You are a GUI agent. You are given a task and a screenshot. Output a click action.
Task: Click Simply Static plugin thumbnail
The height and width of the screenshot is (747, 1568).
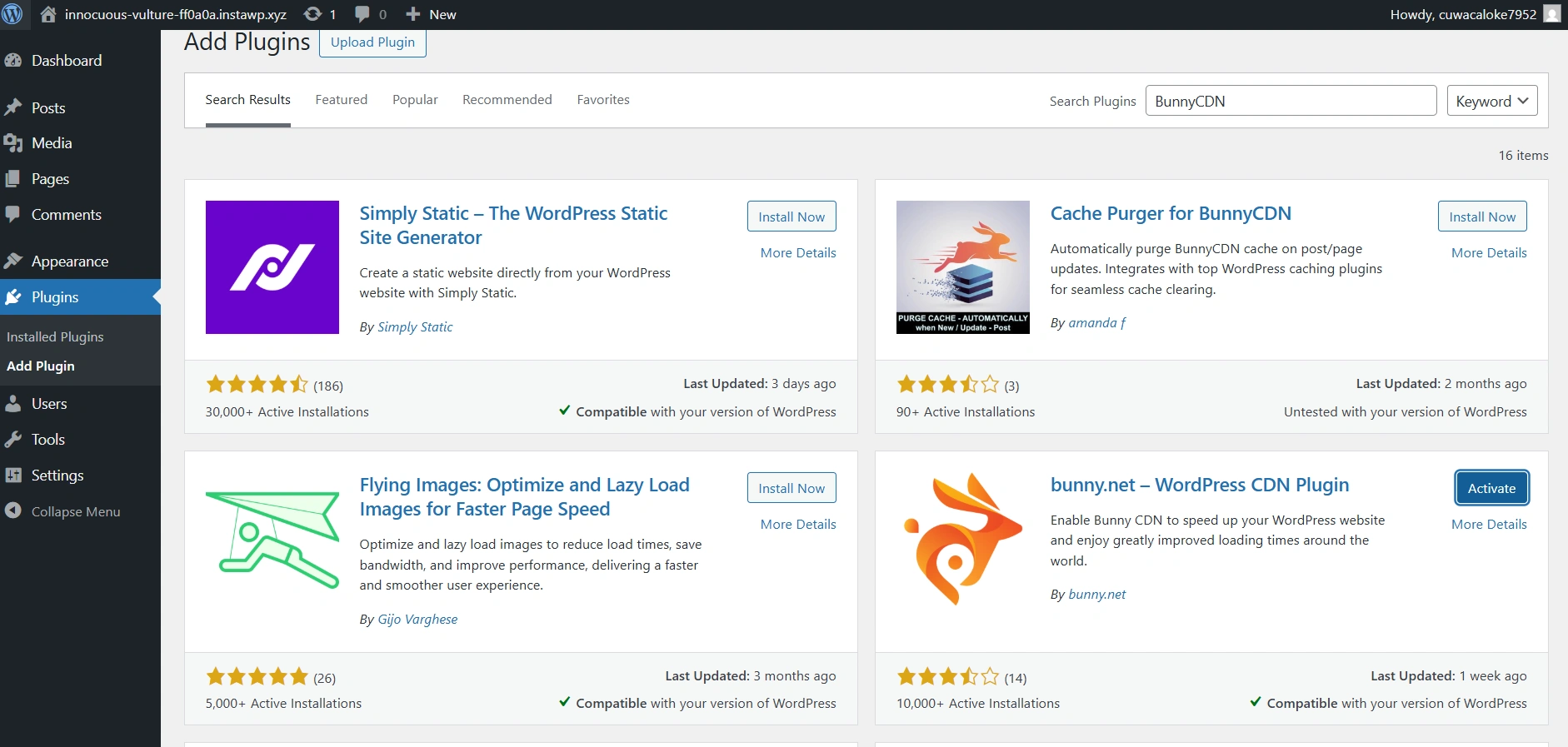click(x=272, y=267)
